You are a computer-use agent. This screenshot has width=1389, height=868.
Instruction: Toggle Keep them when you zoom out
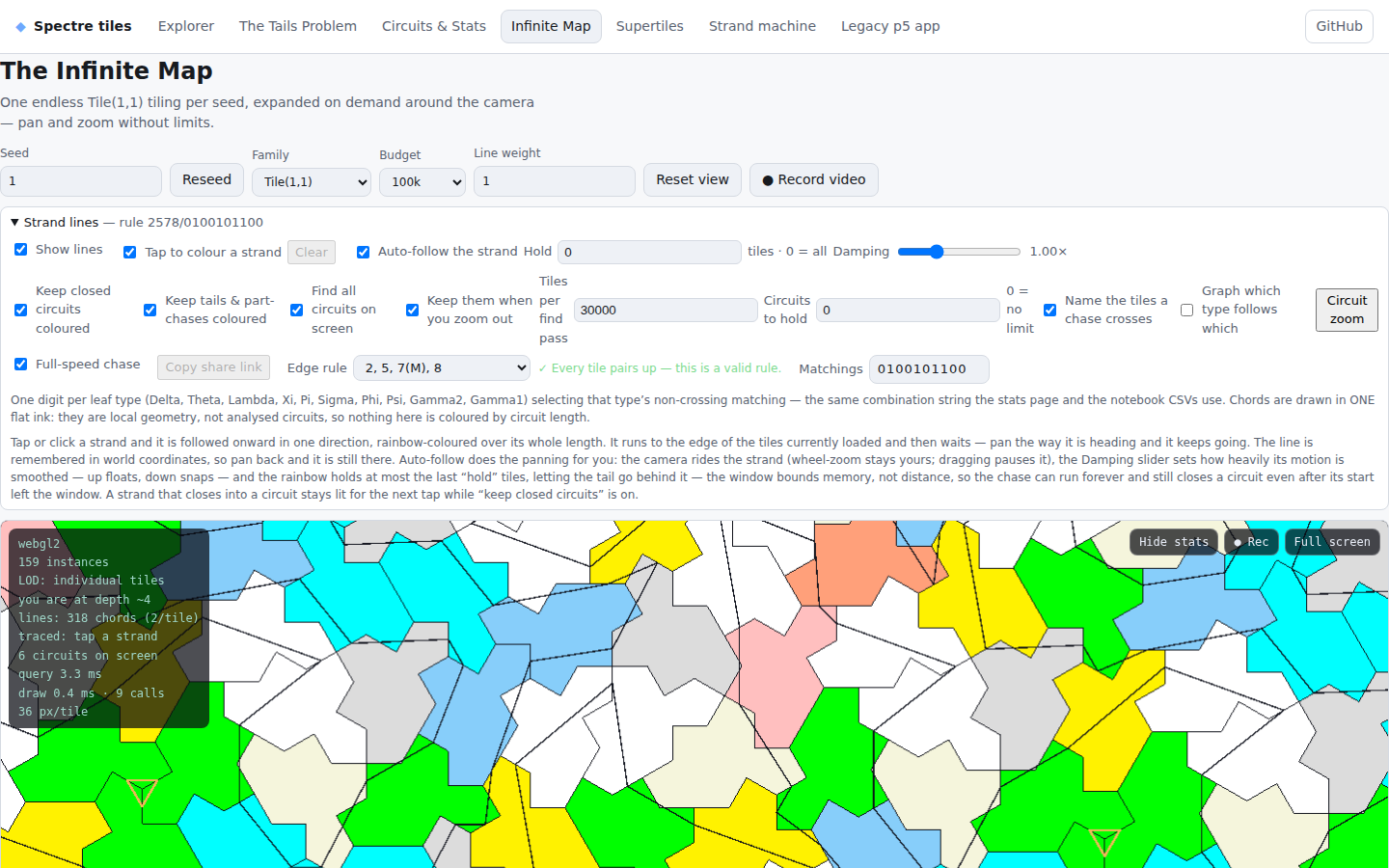click(x=413, y=310)
